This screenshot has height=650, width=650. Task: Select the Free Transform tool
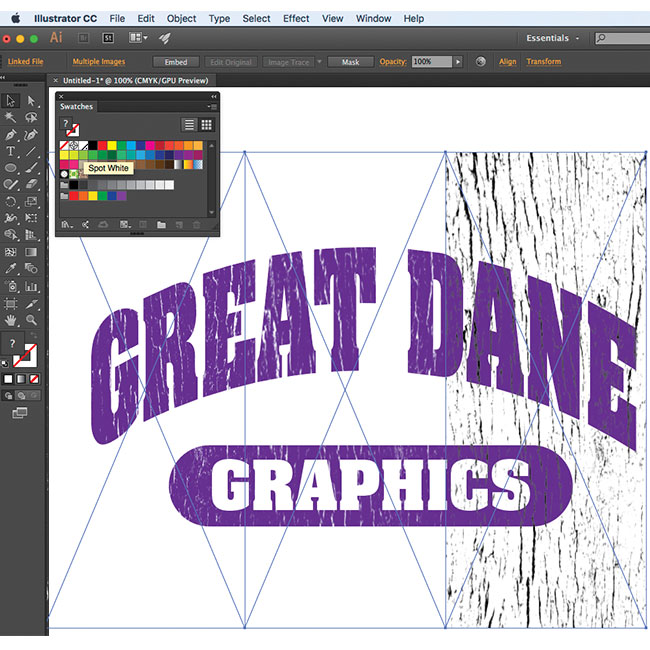pos(31,218)
